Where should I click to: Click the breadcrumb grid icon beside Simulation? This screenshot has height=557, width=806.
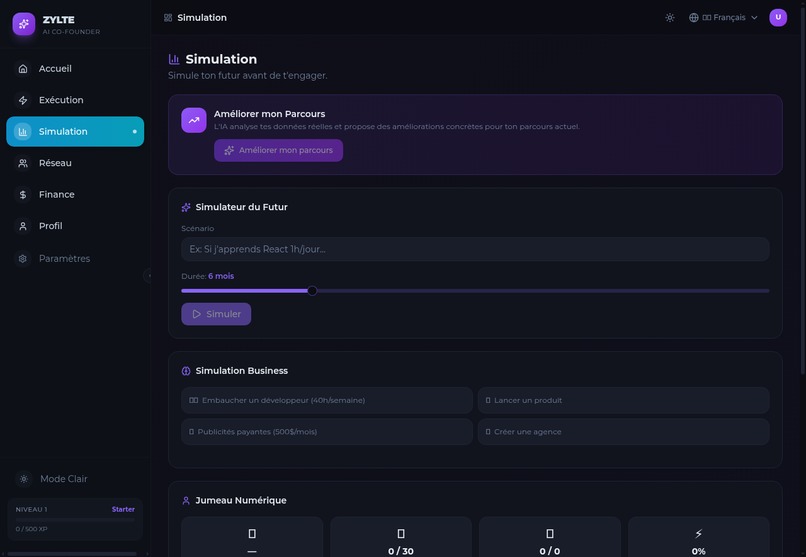tap(168, 17)
